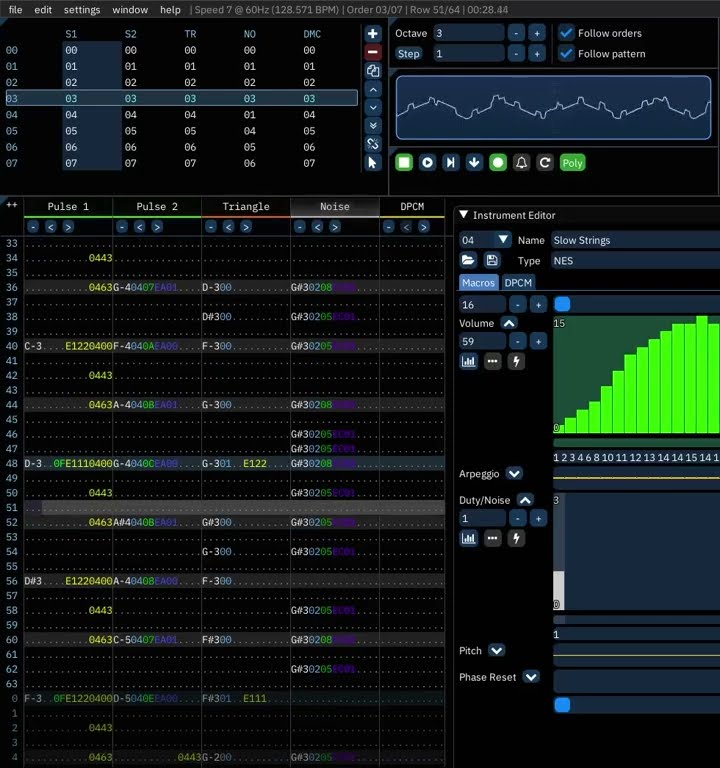Screen dimensions: 720x768
Task: Collapse the Pulse 2 channel columns
Action: [122, 227]
